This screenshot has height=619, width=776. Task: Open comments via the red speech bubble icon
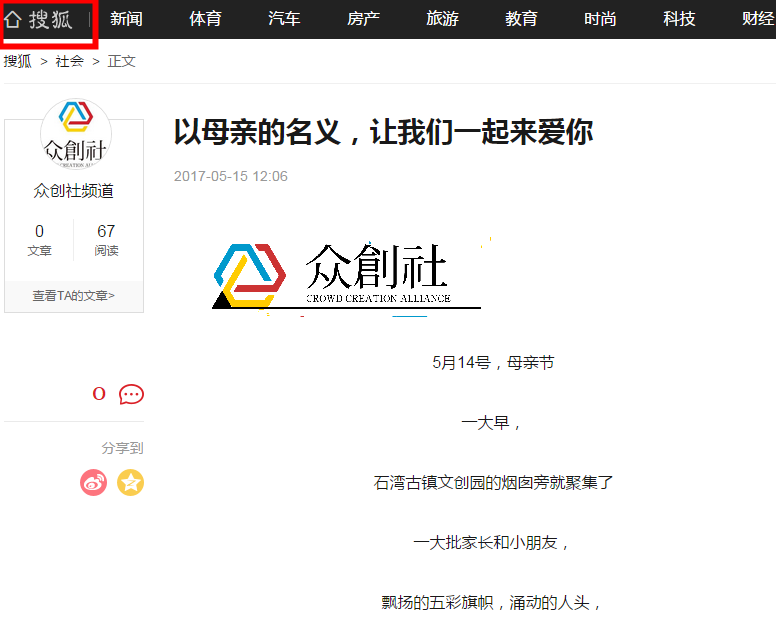[131, 394]
